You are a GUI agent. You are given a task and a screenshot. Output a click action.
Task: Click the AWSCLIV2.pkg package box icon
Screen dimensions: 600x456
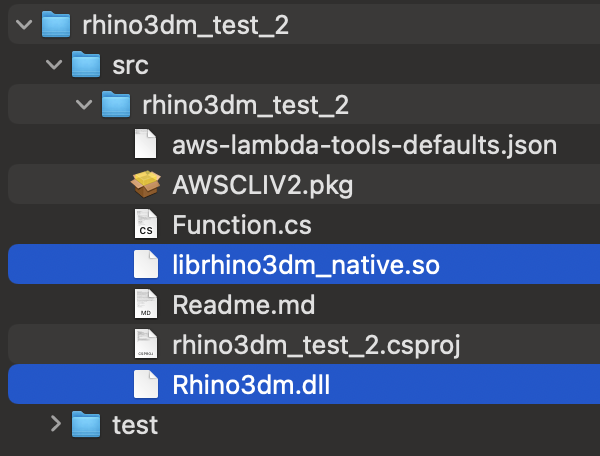[x=146, y=185]
